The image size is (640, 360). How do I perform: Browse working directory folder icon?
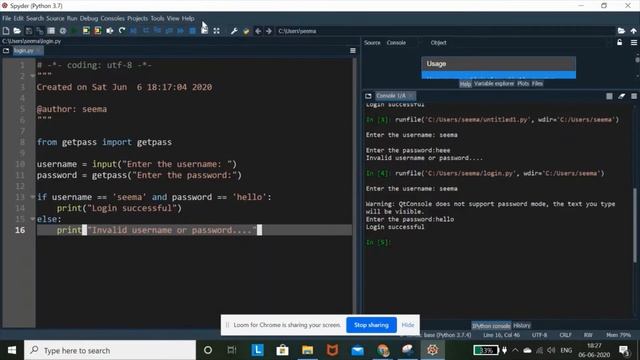click(621, 31)
